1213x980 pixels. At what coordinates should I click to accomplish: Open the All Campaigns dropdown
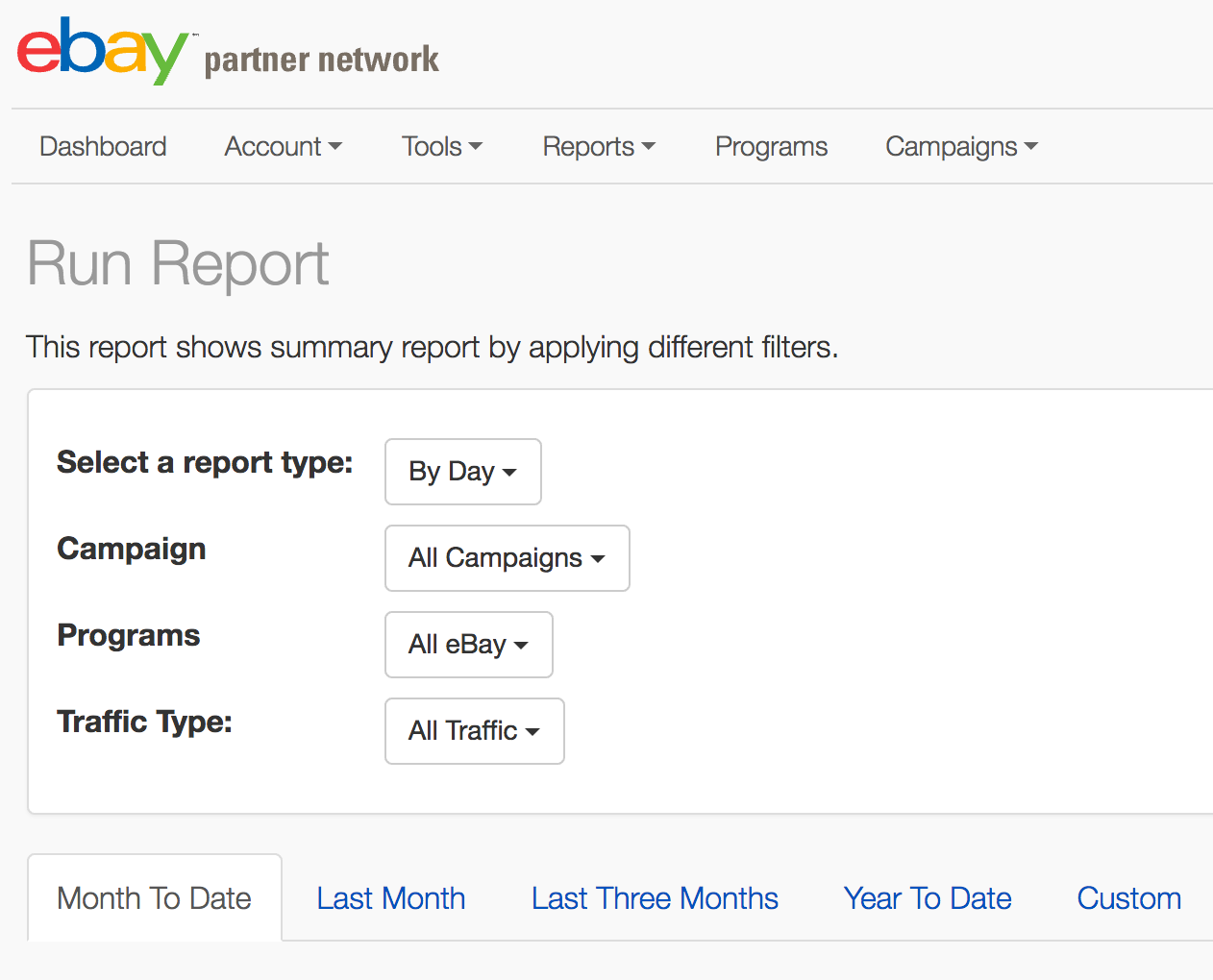507,558
